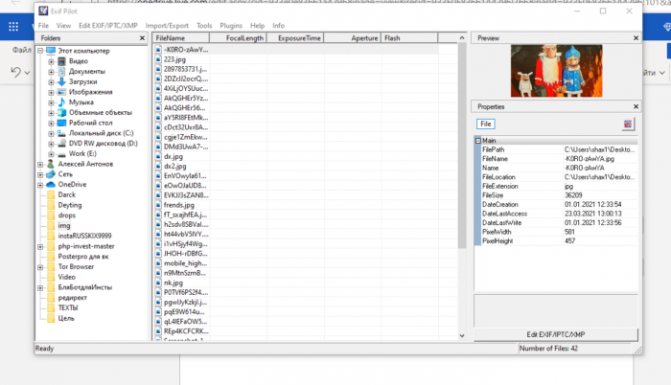
Task: Click the file list scrollbar up arrow
Action: (462, 38)
